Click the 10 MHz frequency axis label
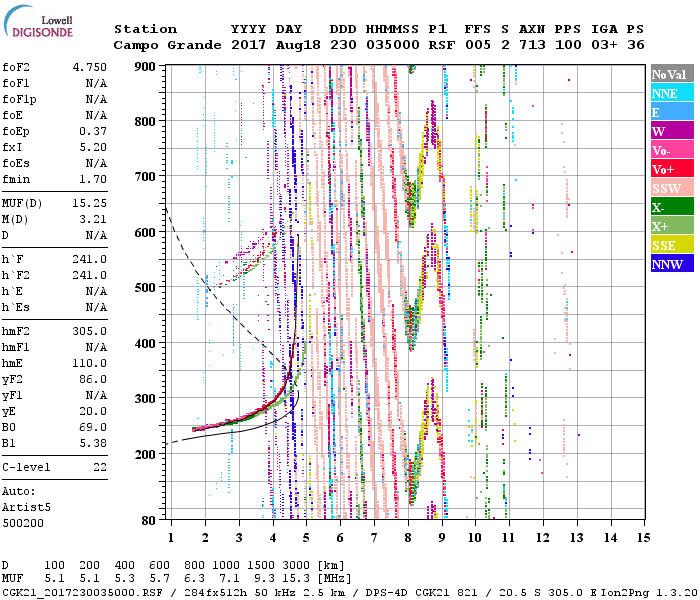The height and width of the screenshot is (600, 700). tap(475, 538)
